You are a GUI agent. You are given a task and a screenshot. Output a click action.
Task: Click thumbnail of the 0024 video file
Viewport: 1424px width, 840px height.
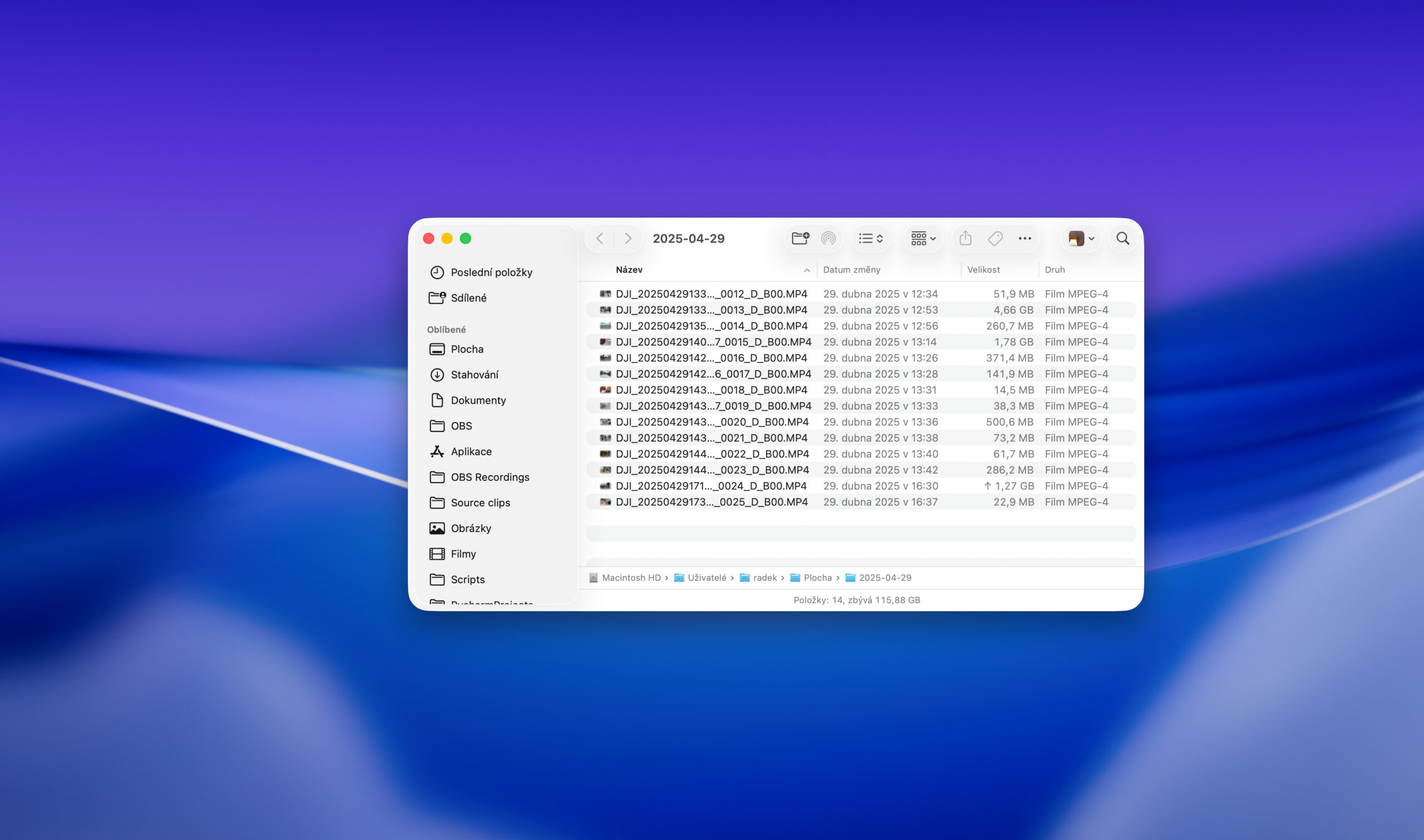(x=605, y=486)
